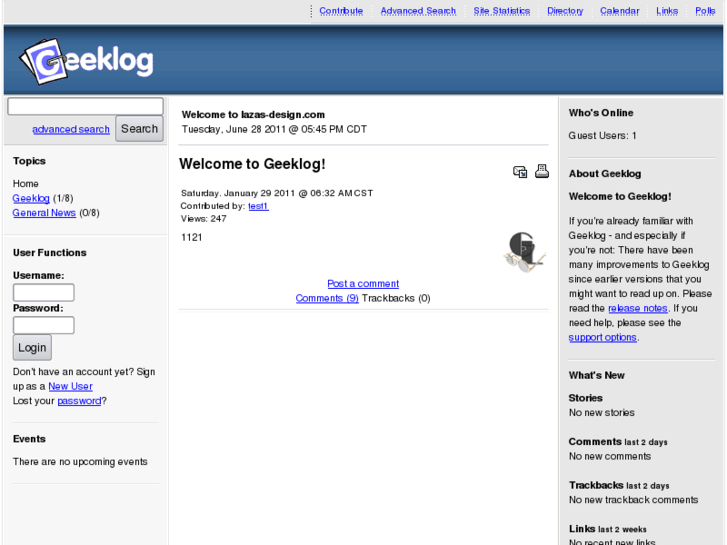Viewport: 727px width, 545px height.
Task: Click the 'Views: 247' text
Action: pos(204,218)
